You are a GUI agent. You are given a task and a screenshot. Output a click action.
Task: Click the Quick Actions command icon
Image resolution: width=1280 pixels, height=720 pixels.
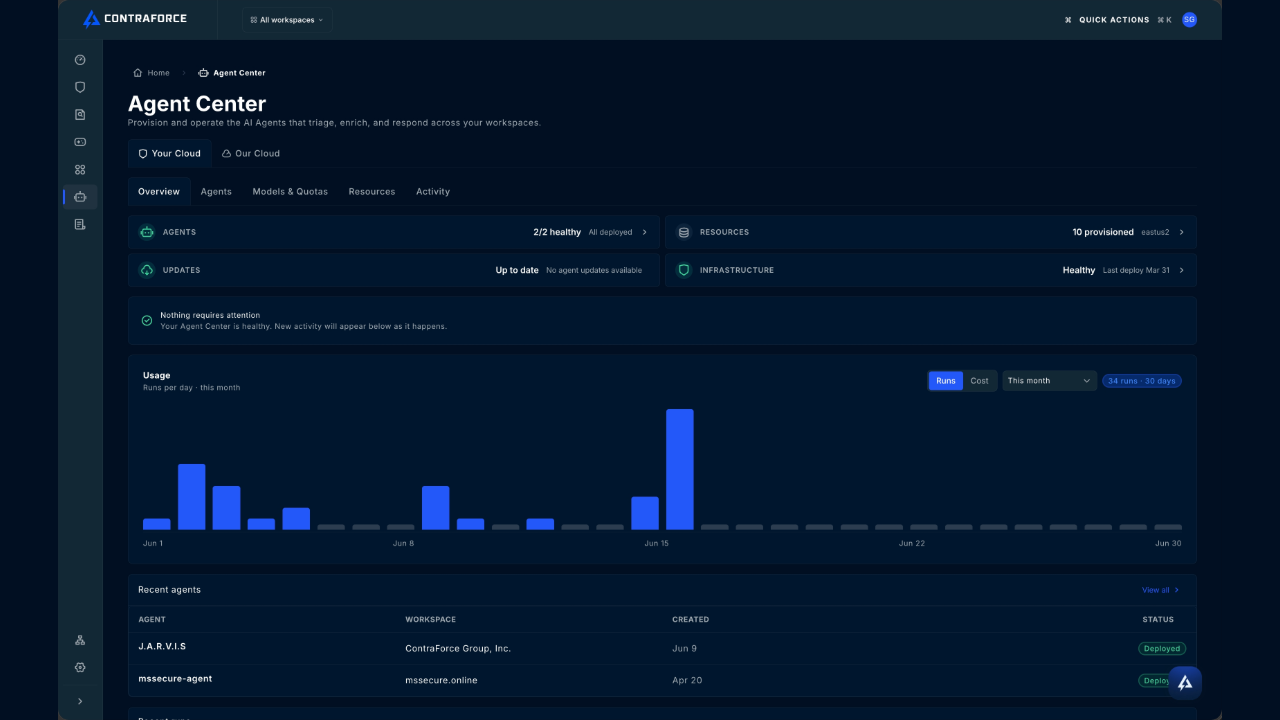1068,20
